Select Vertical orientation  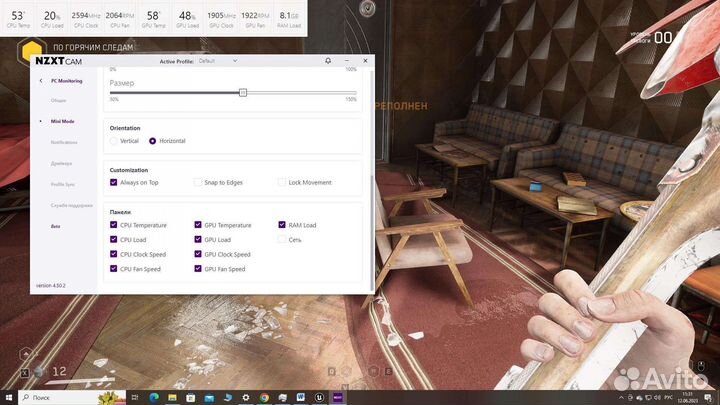pos(113,141)
